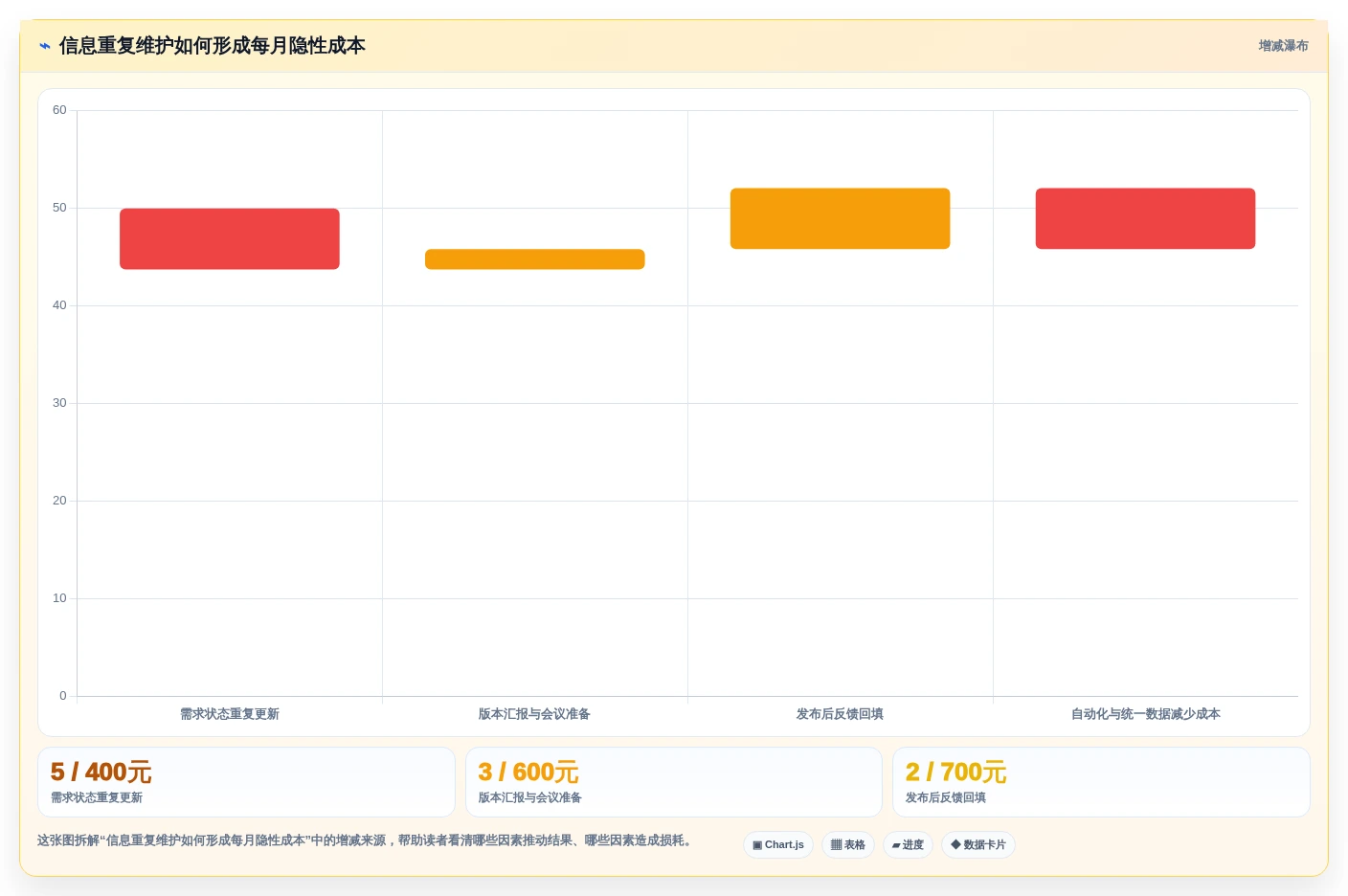Click the description text starting 这张图拆解
The width and height of the screenshot is (1348, 896).
[364, 840]
